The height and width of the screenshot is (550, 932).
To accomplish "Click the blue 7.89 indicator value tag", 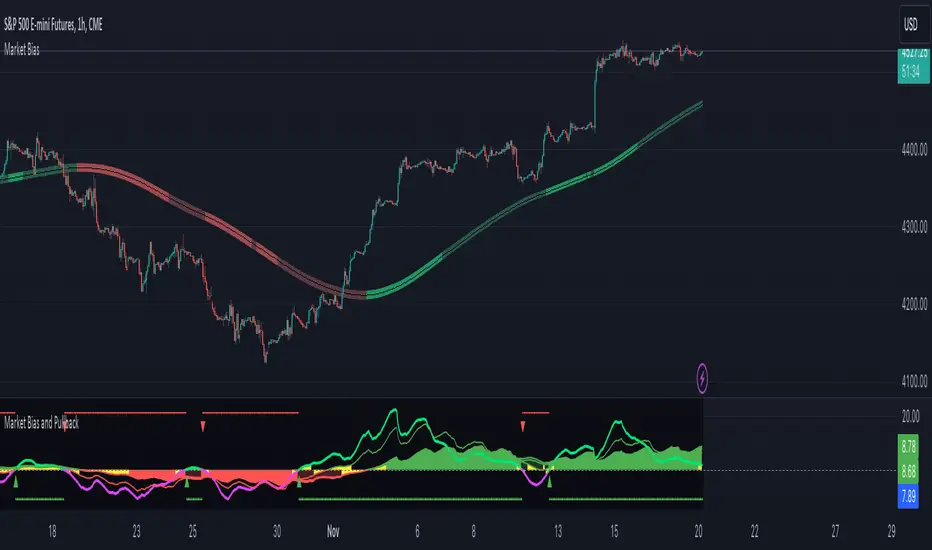I will pyautogui.click(x=908, y=496).
